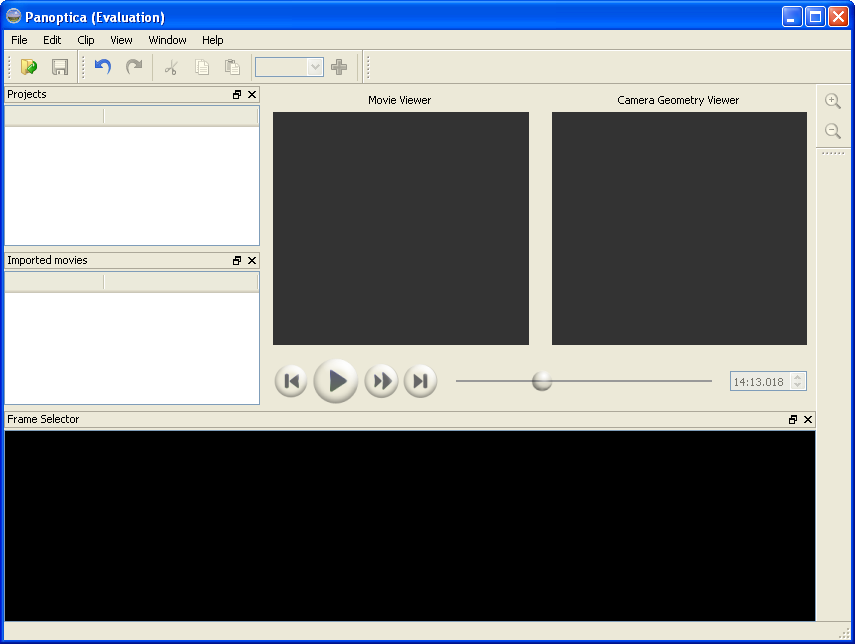Open the toolbar combo box dropdown

(315, 67)
